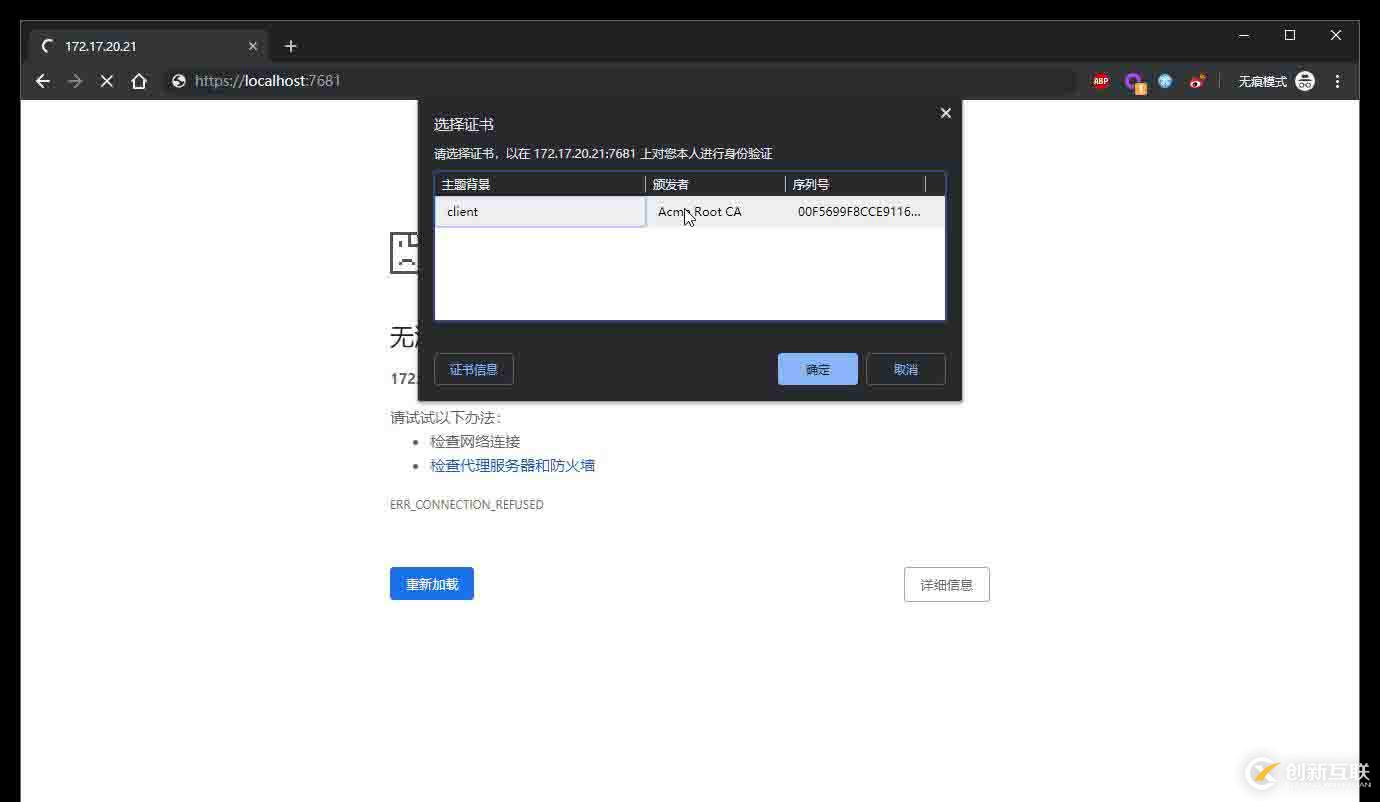Open the Chrome three-dot menu
The height and width of the screenshot is (802, 1380).
pyautogui.click(x=1338, y=81)
